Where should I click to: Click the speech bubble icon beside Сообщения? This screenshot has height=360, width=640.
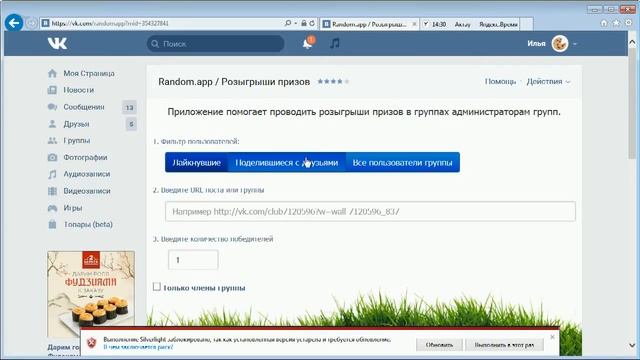click(x=52, y=107)
